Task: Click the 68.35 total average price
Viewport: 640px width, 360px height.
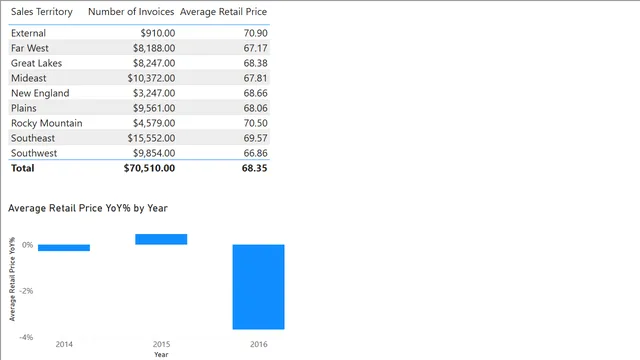Action: coord(254,168)
